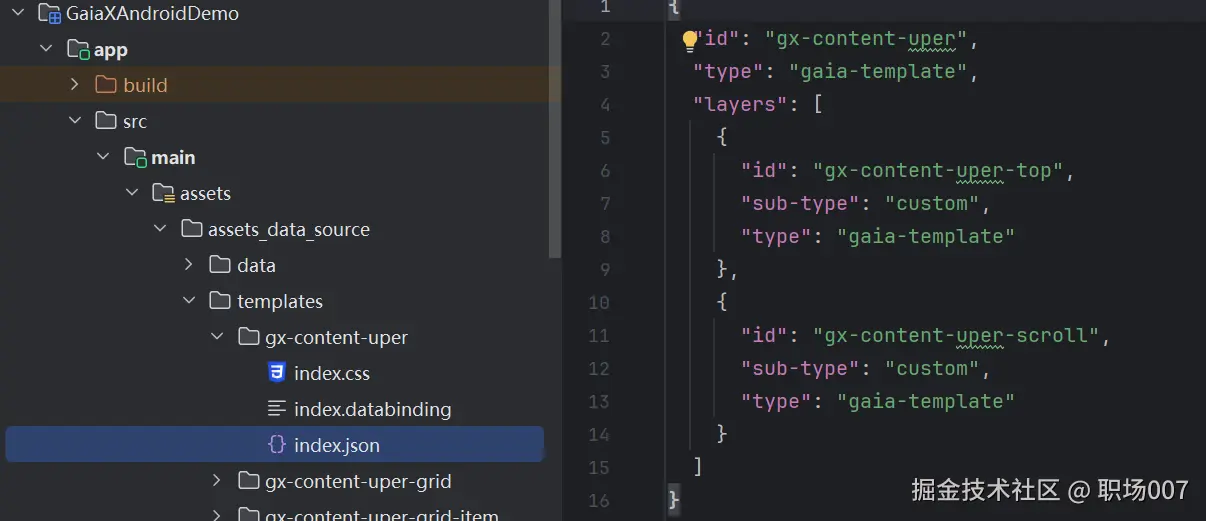
Task: Click the main source-root folder icon
Action: coord(135,157)
